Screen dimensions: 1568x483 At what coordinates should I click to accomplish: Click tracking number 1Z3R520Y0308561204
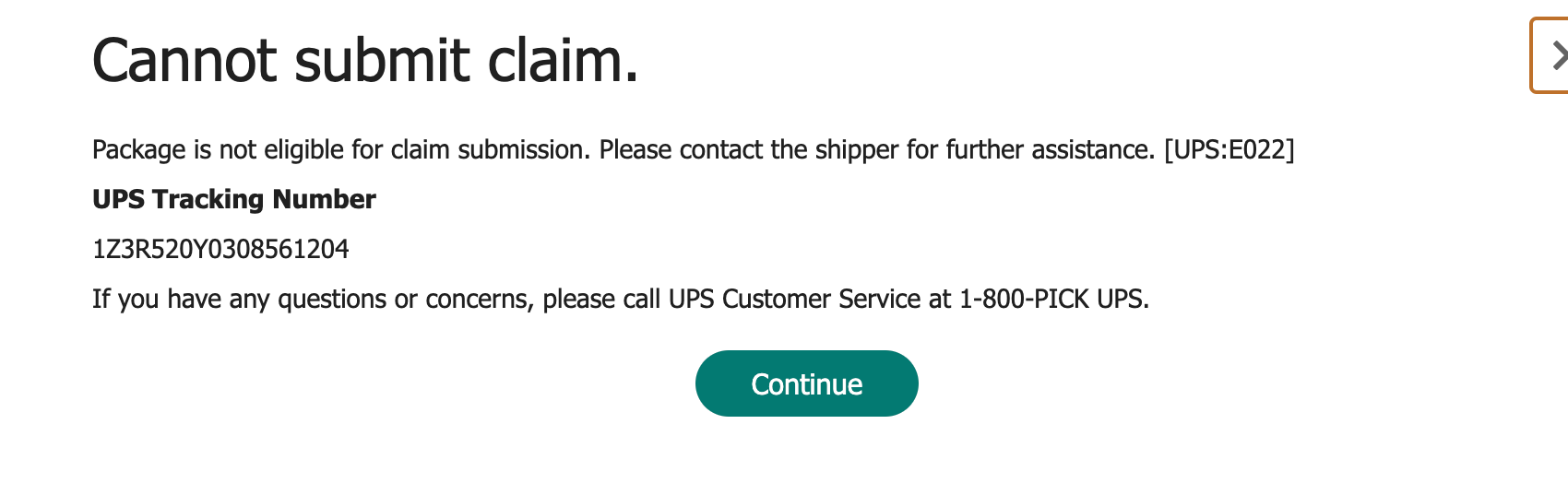[x=220, y=249]
